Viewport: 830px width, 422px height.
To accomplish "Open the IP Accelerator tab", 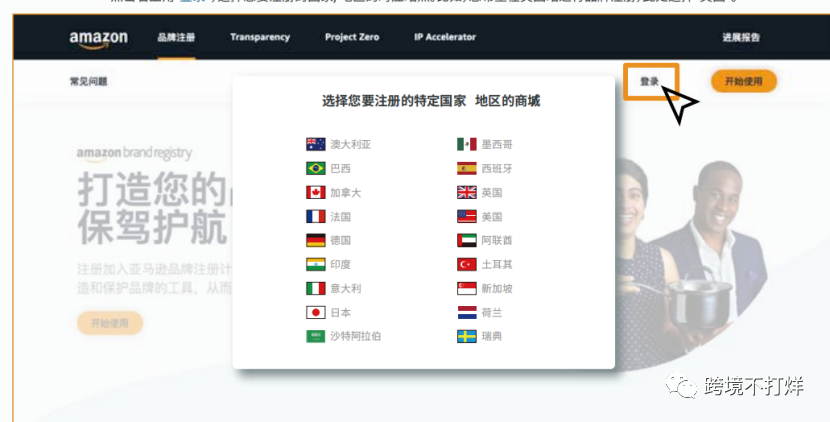I will click(x=445, y=37).
